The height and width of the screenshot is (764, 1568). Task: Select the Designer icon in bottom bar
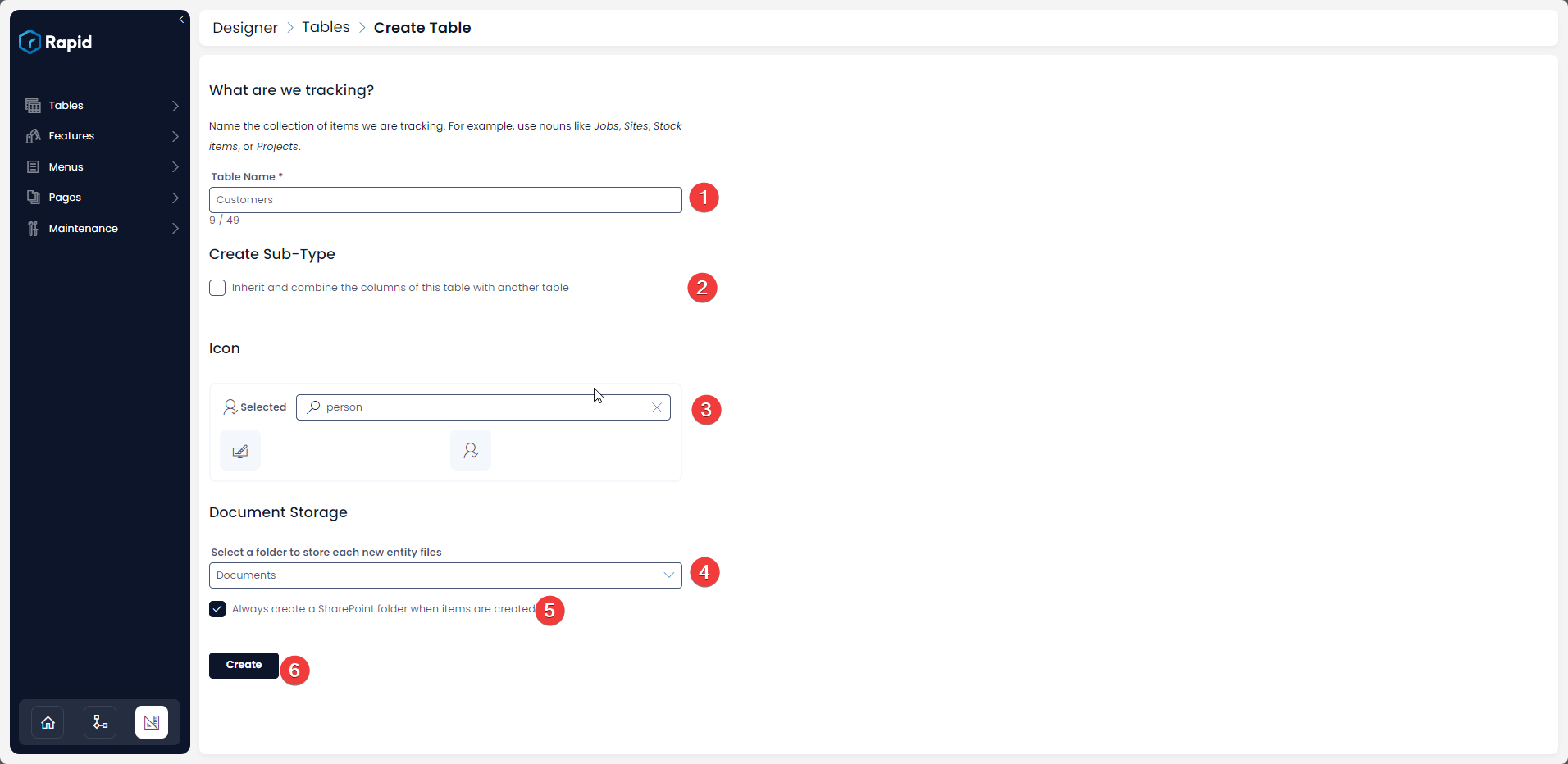152,722
